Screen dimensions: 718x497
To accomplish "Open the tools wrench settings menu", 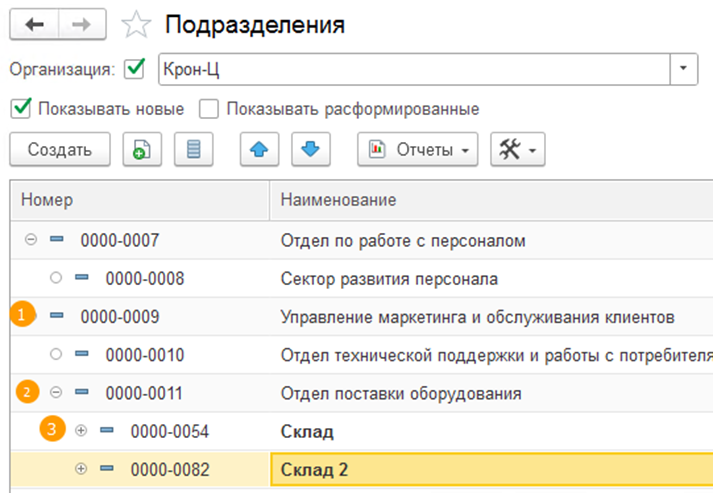I will coord(516,150).
